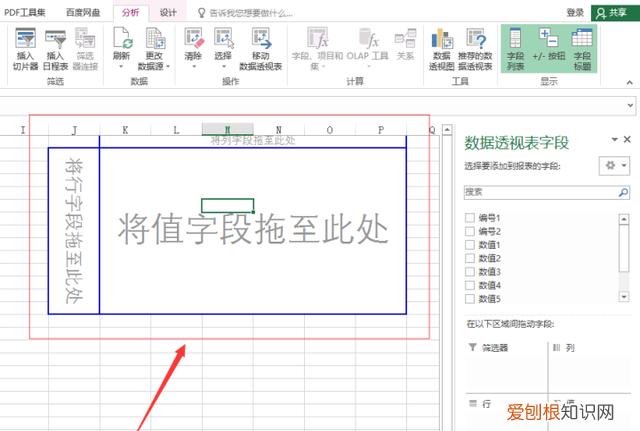
Task: Open the 百度网盘 tab
Action: click(x=83, y=13)
